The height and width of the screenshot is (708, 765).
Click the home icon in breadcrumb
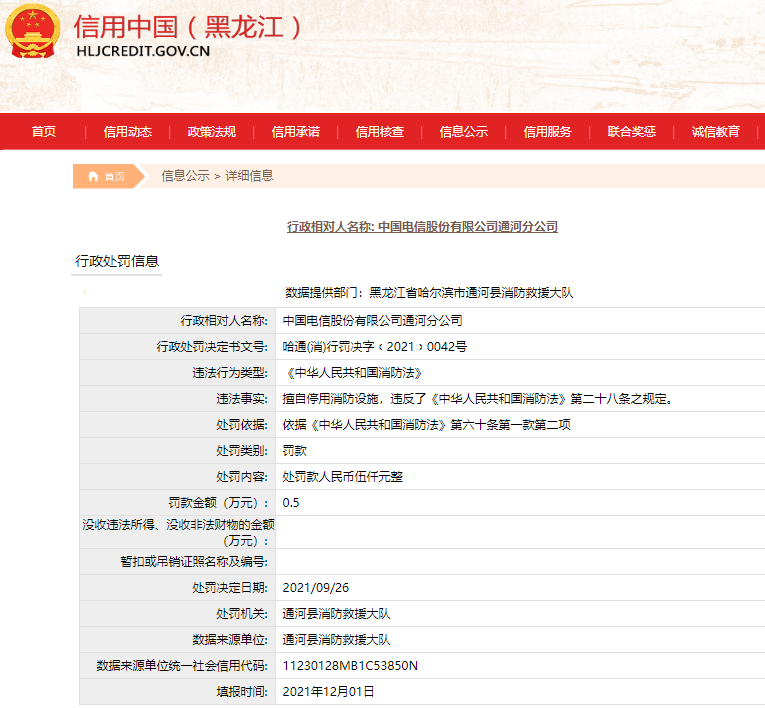click(93, 176)
